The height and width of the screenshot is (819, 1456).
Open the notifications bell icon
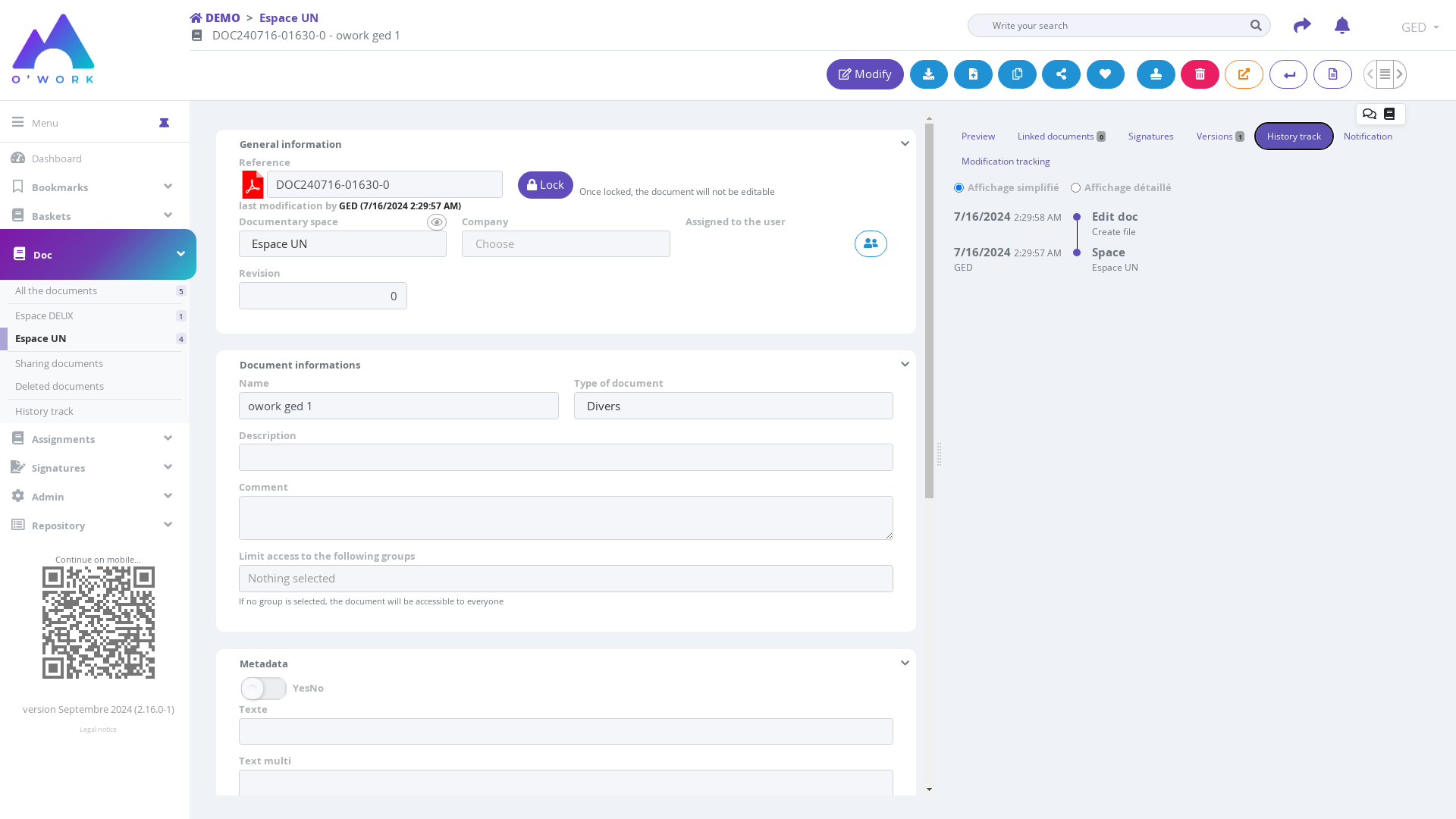pyautogui.click(x=1341, y=26)
